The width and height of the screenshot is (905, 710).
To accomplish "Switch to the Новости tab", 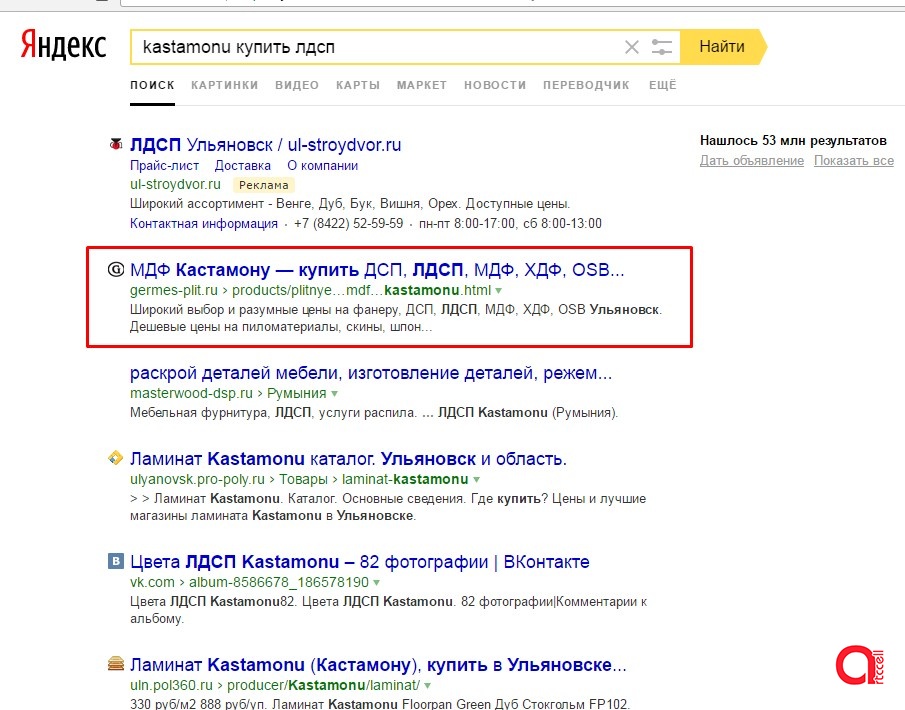I will [495, 85].
